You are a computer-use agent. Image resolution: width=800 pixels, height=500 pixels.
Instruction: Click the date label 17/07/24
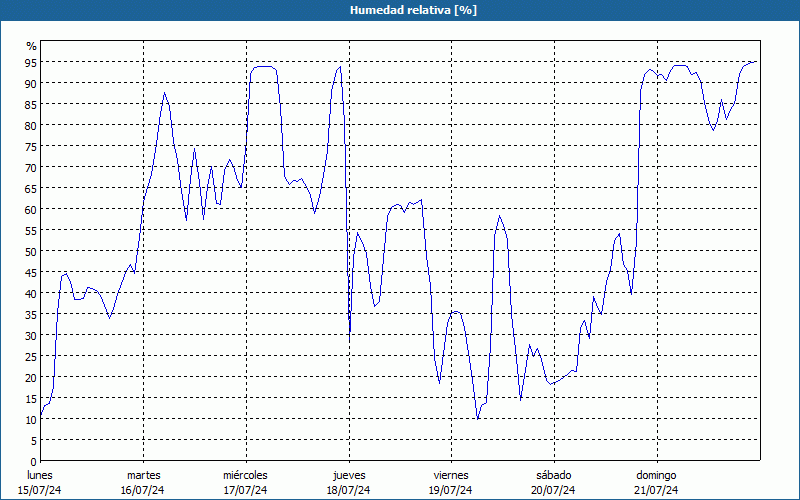pyautogui.click(x=245, y=490)
